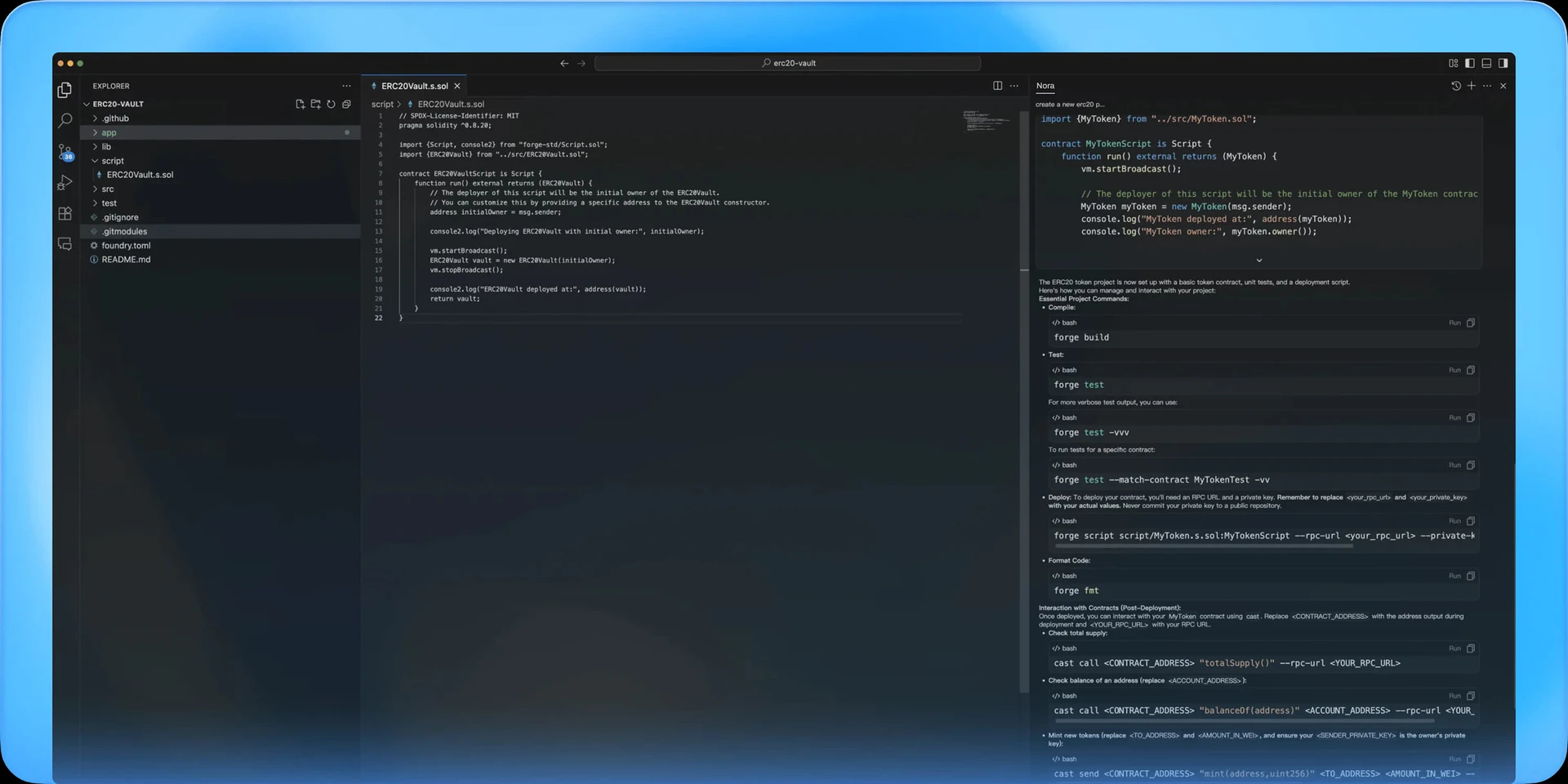Toggle the primary side bar visibility

click(x=1470, y=63)
